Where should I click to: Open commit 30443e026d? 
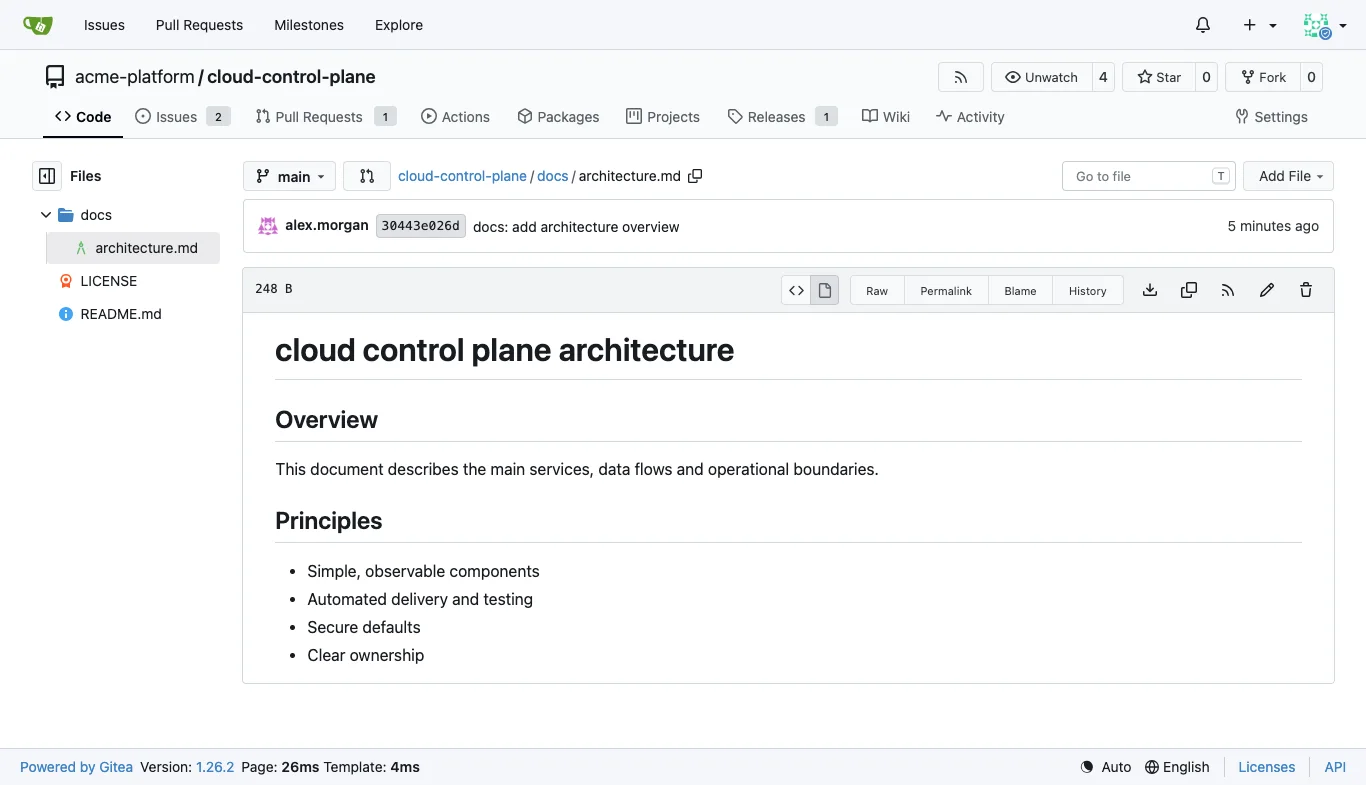pyautogui.click(x=421, y=226)
